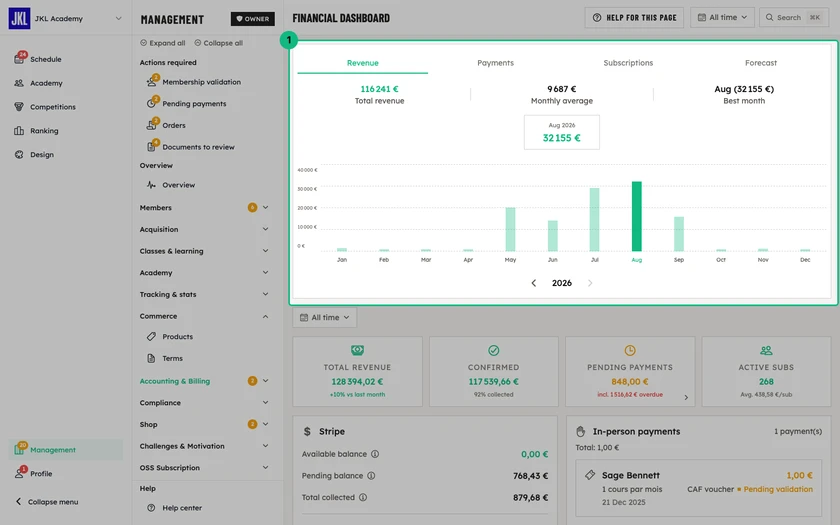Select the Jul revenue bar
The width and height of the screenshot is (840, 525).
pyautogui.click(x=594, y=220)
